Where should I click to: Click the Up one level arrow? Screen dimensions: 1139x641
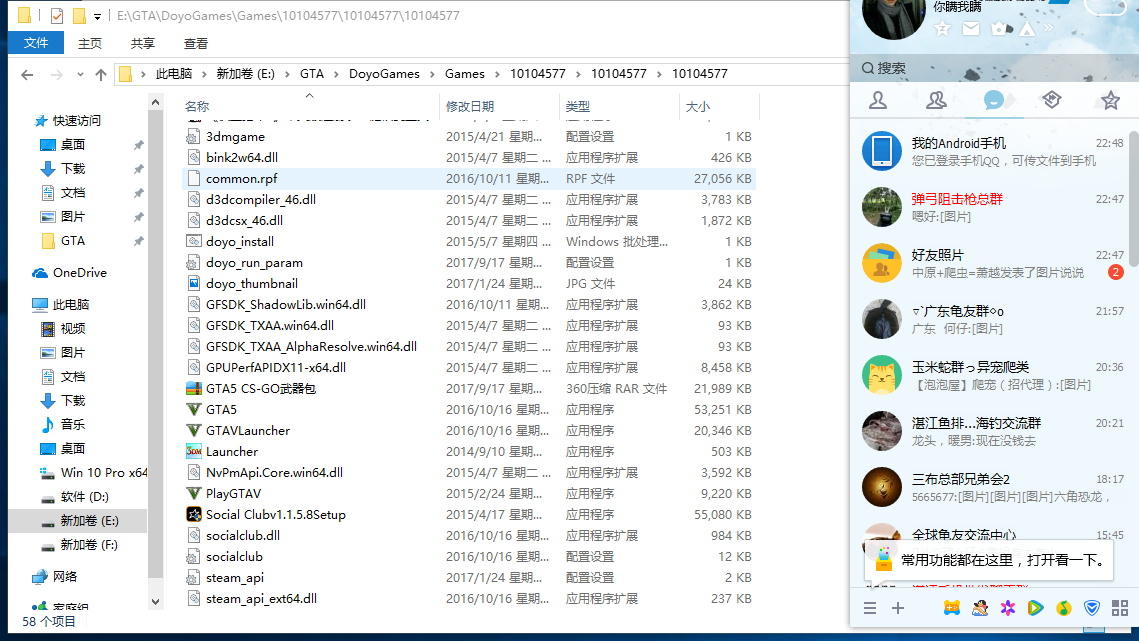[x=101, y=74]
